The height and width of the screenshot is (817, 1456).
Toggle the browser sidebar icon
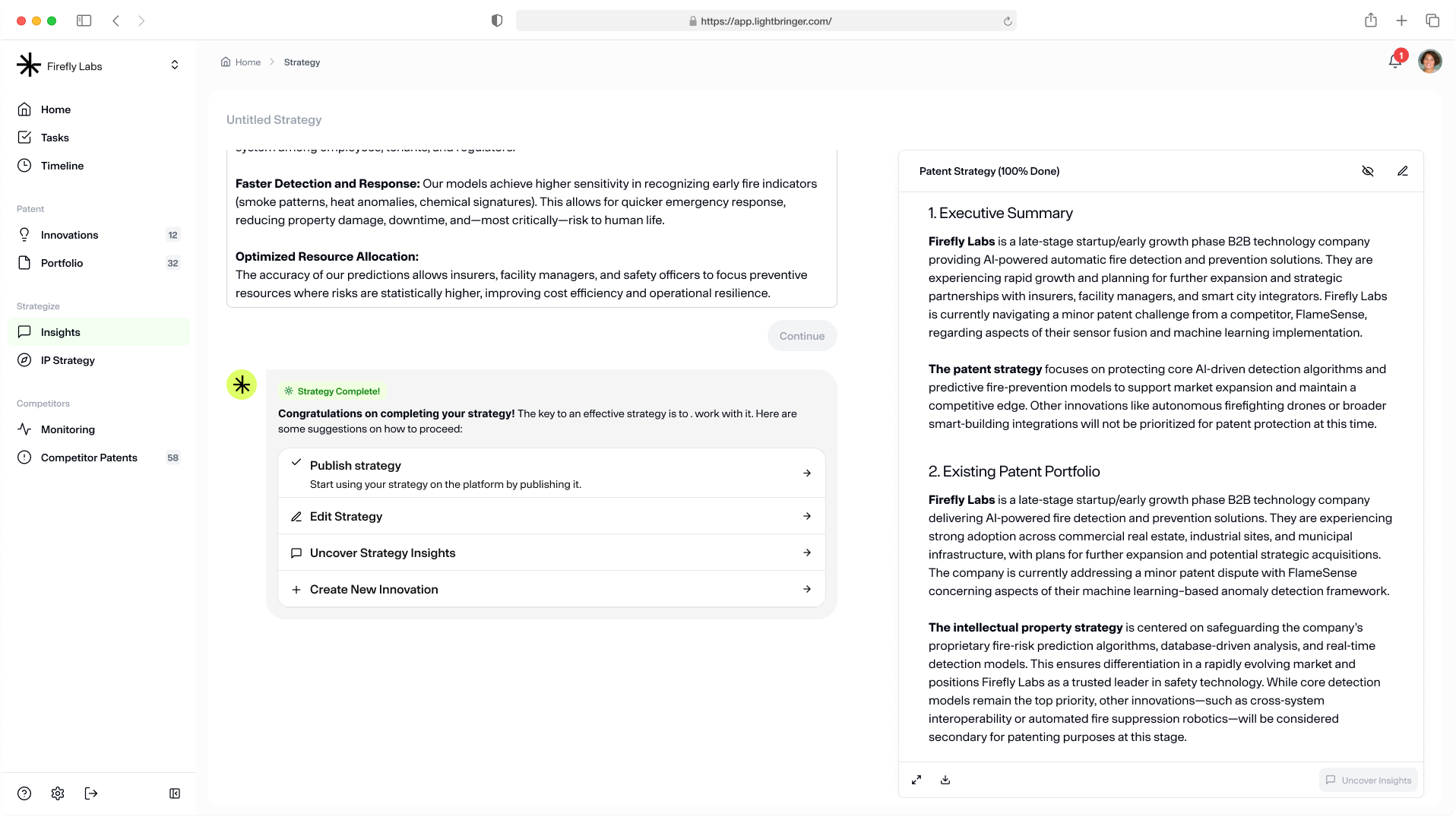84,21
